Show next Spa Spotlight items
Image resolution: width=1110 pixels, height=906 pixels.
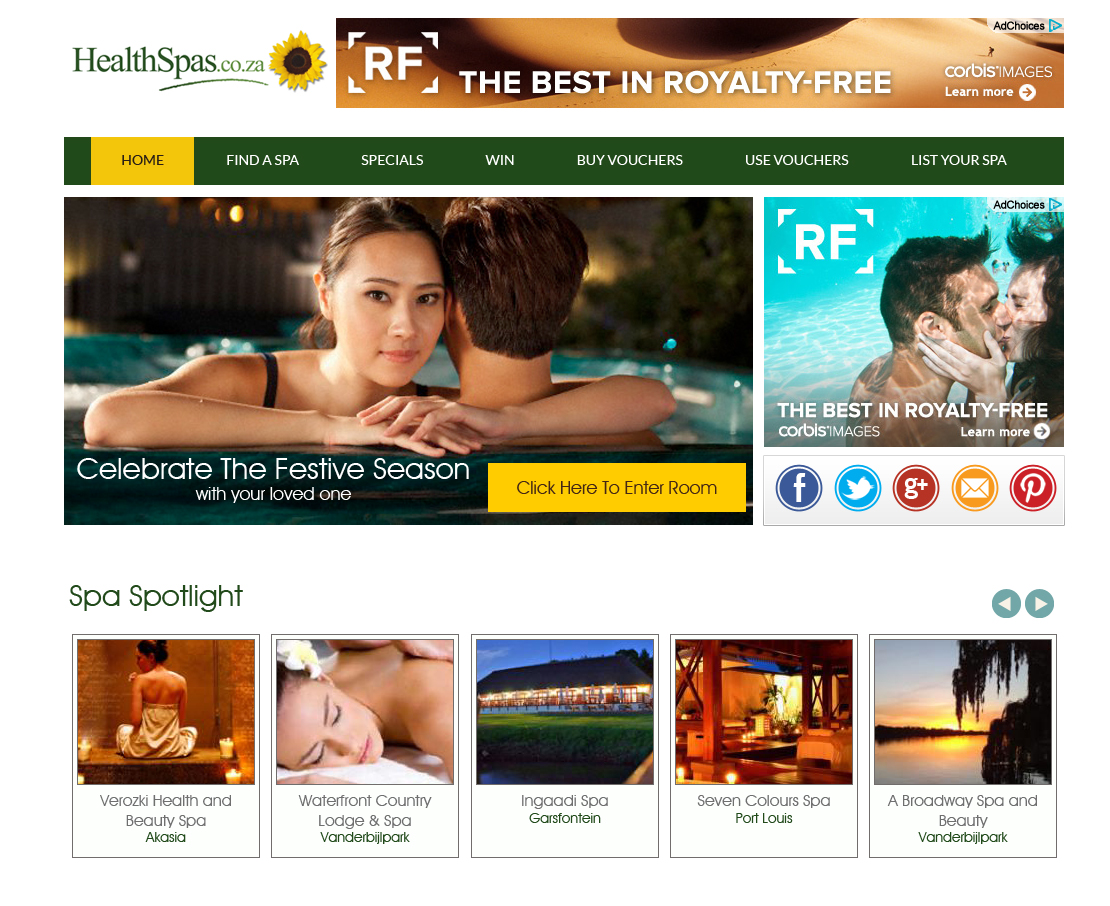(1039, 604)
